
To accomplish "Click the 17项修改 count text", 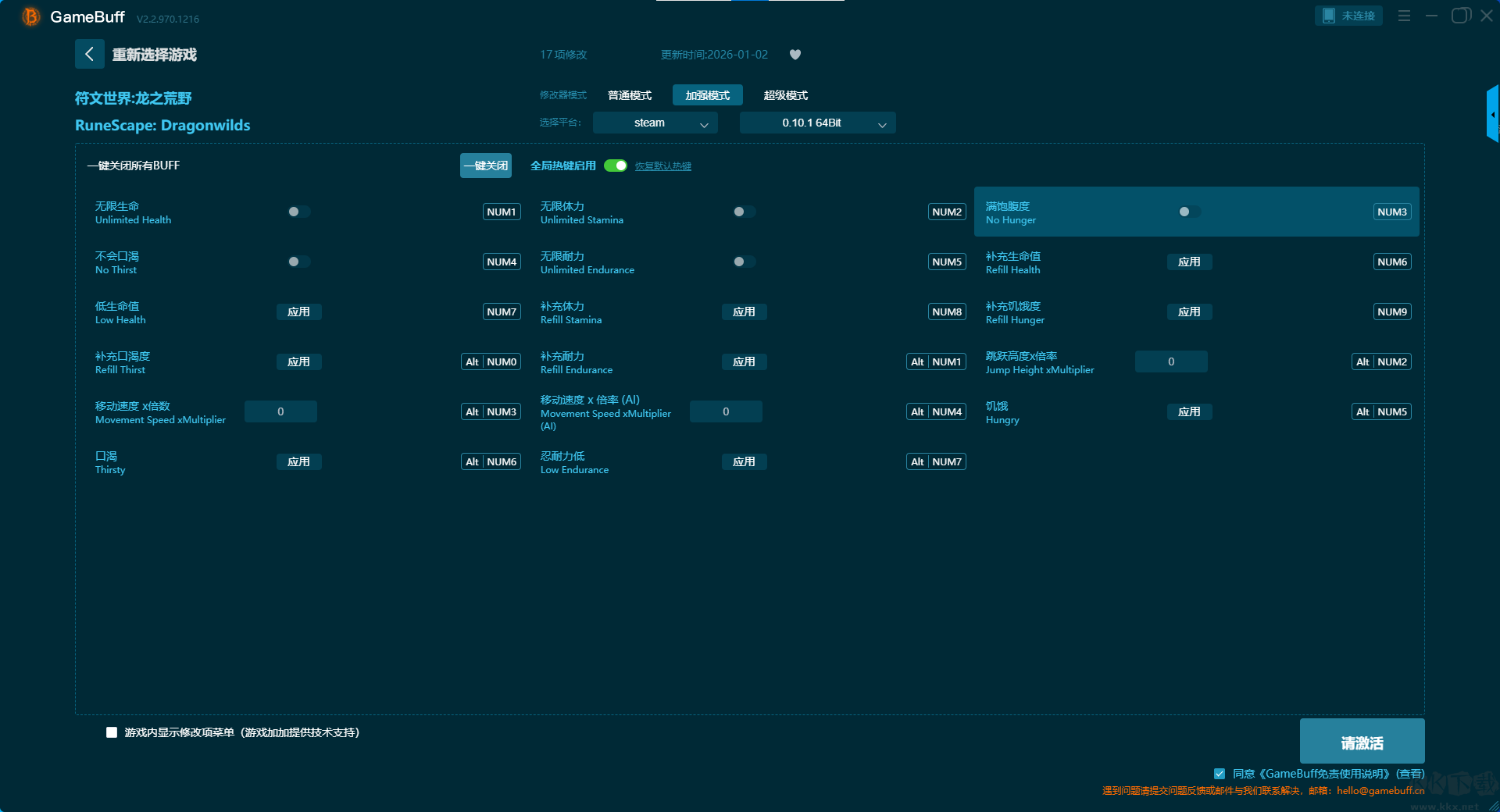I will click(x=563, y=55).
